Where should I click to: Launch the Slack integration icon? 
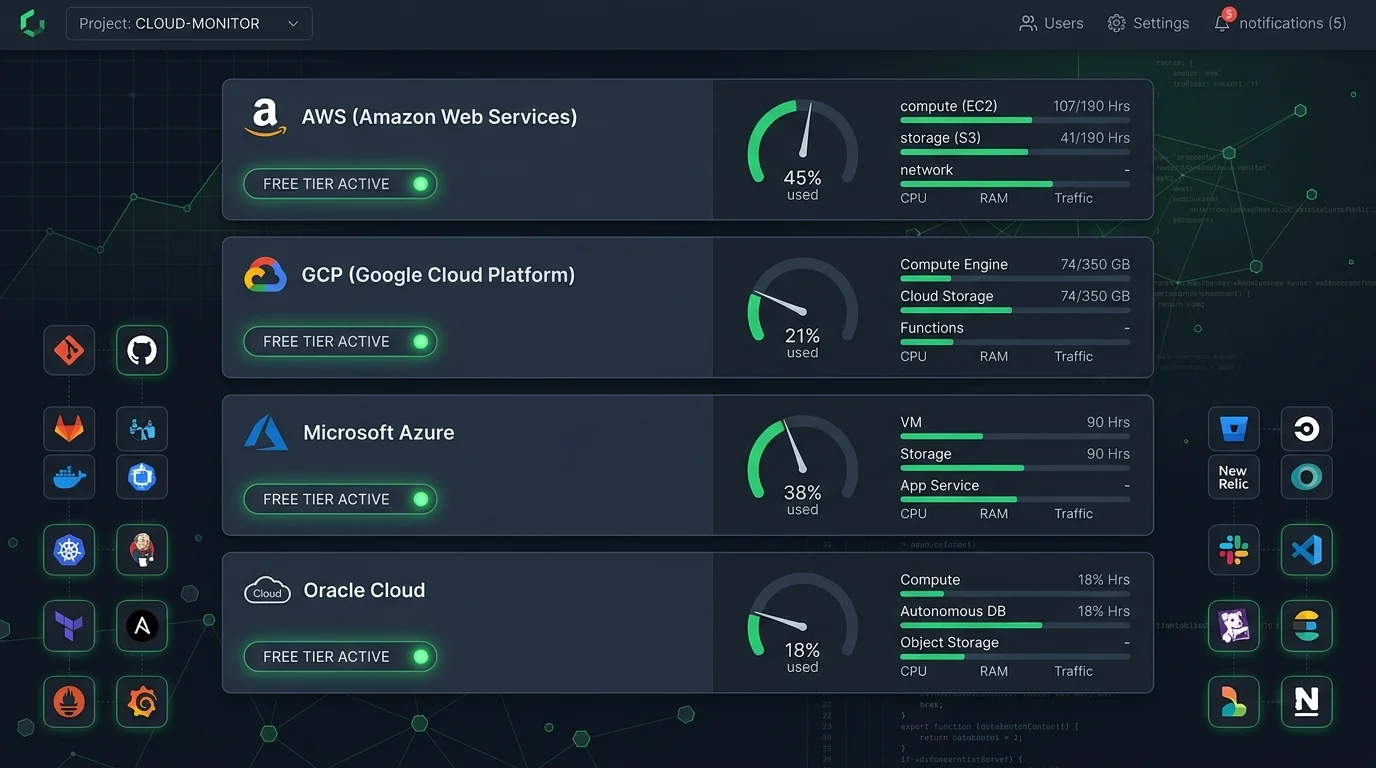(x=1234, y=550)
